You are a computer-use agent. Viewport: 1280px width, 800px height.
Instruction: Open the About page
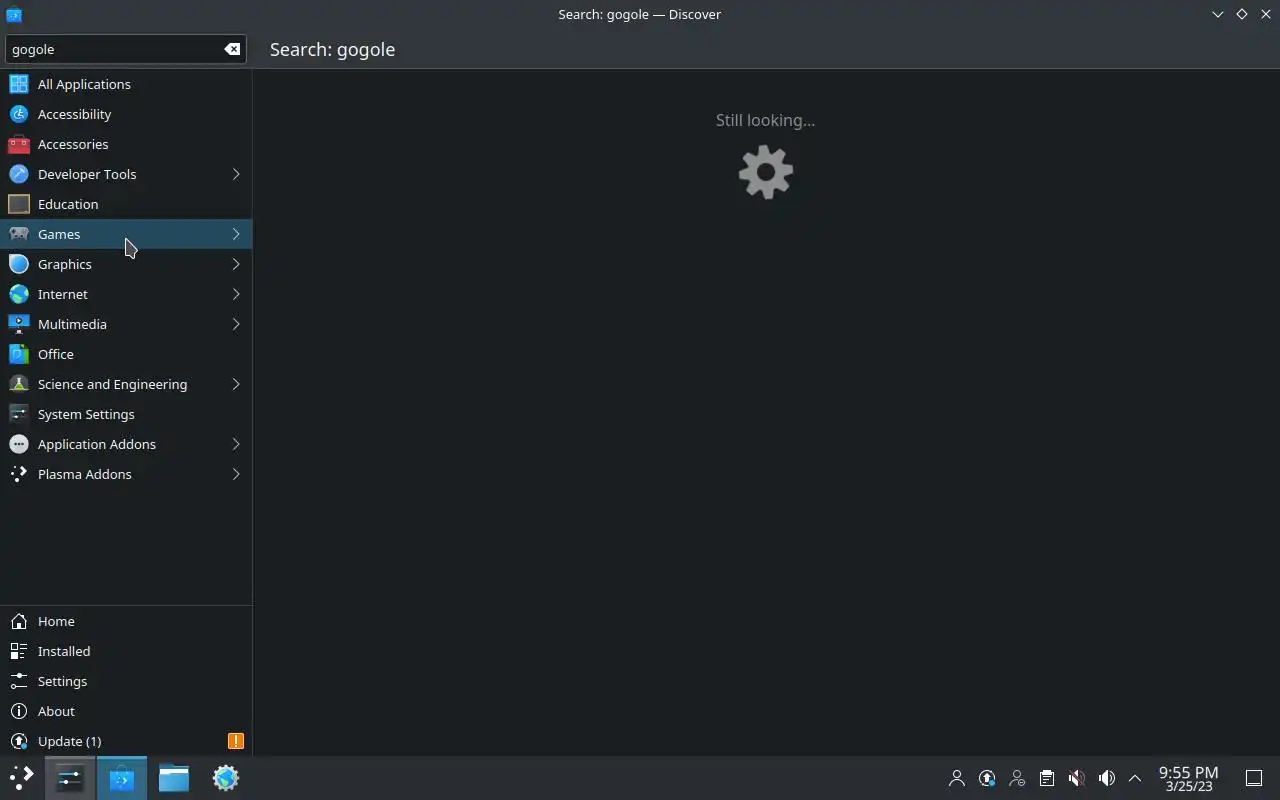tap(126, 711)
